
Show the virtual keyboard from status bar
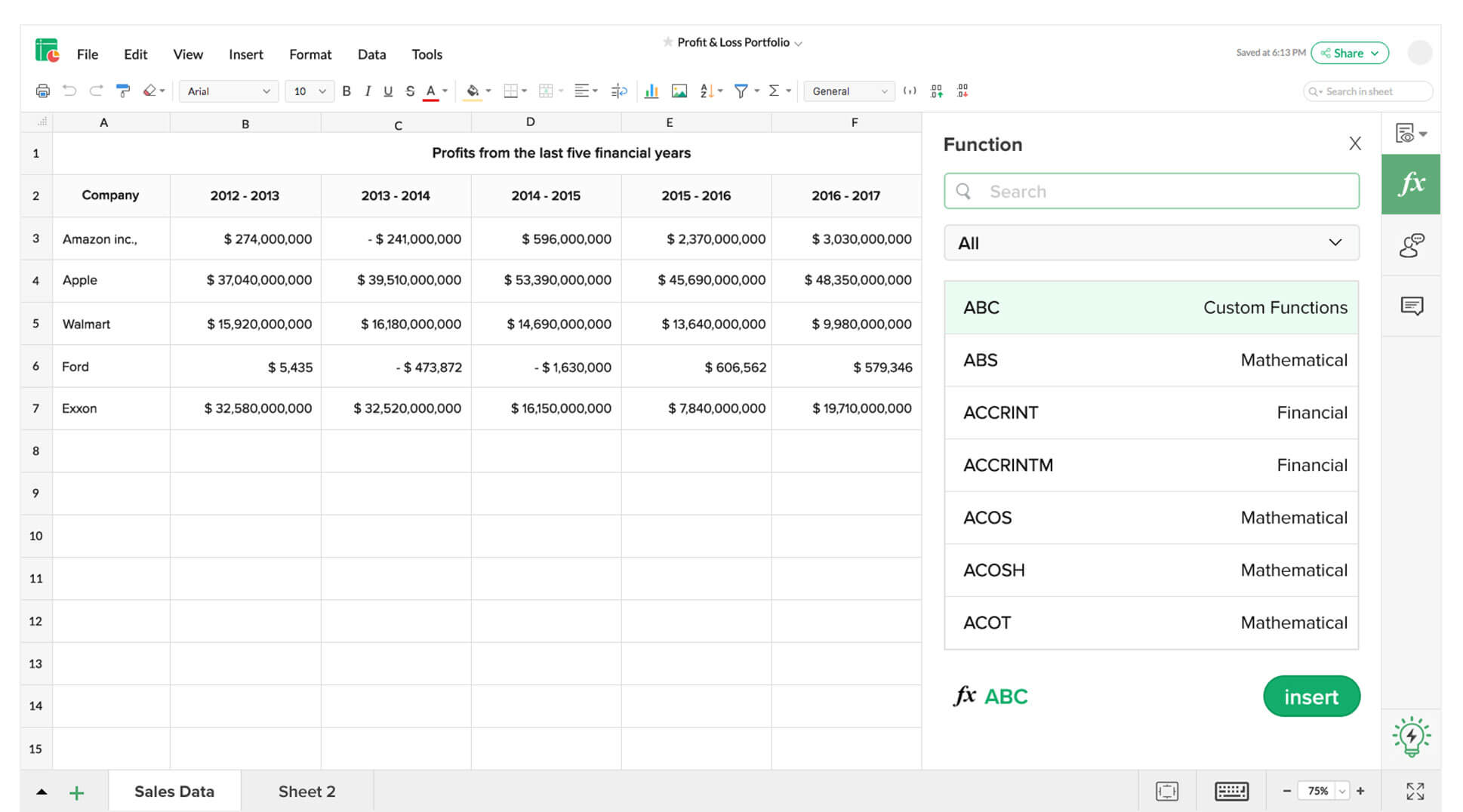[x=1231, y=791]
